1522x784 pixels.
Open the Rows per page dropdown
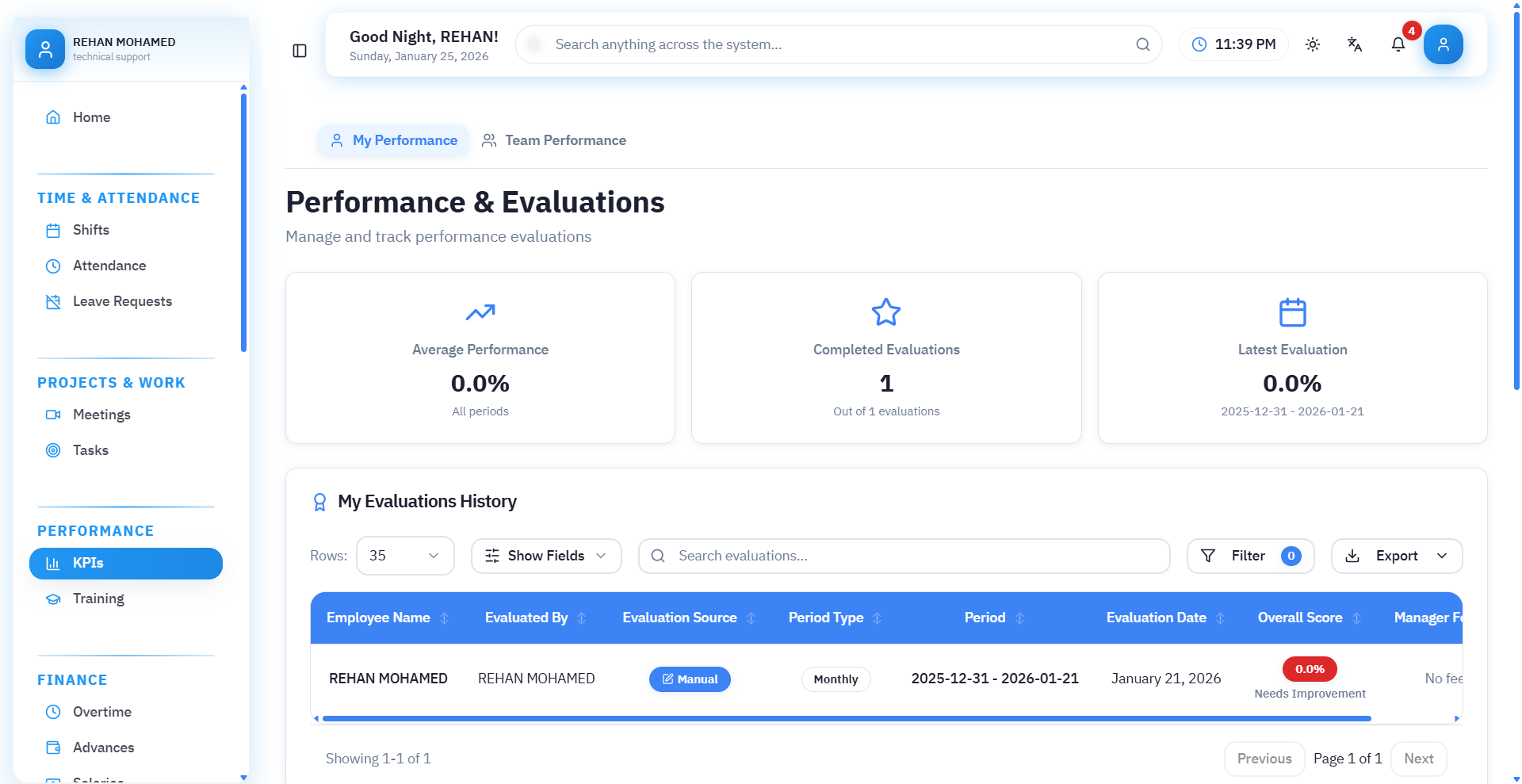click(x=405, y=556)
